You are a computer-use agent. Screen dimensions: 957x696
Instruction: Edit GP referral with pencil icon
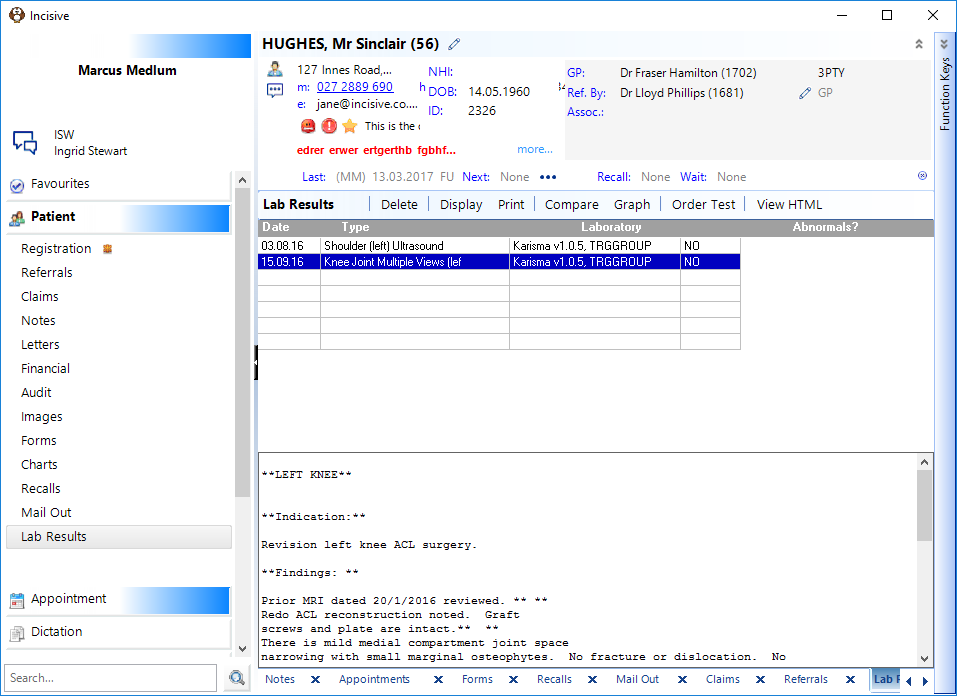coord(805,93)
